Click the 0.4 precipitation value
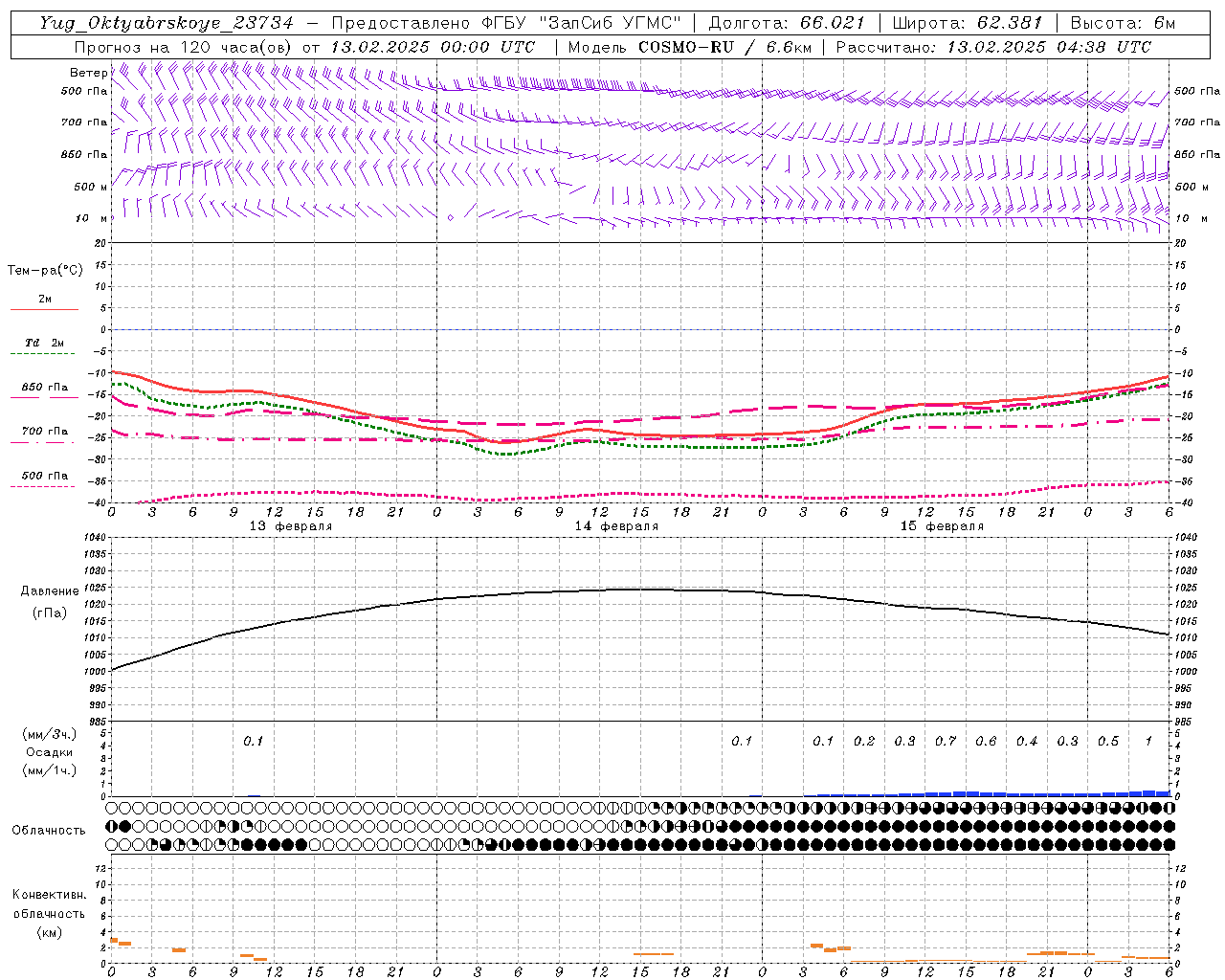Viewport: 1225px width, 980px height. (1027, 742)
